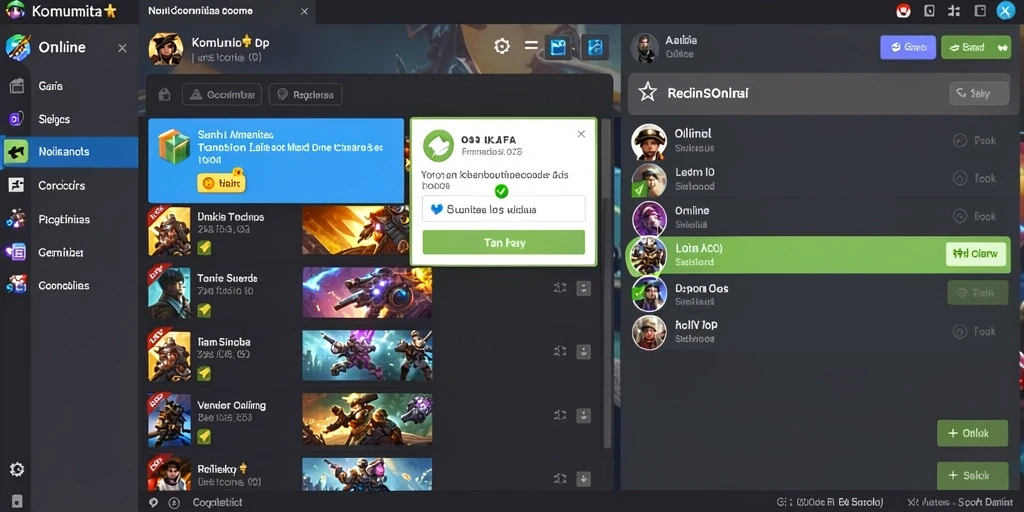Expand the dropdown arrow on Tonie Suerds row
Screen dimensions: 1024x512
pos(583,288)
